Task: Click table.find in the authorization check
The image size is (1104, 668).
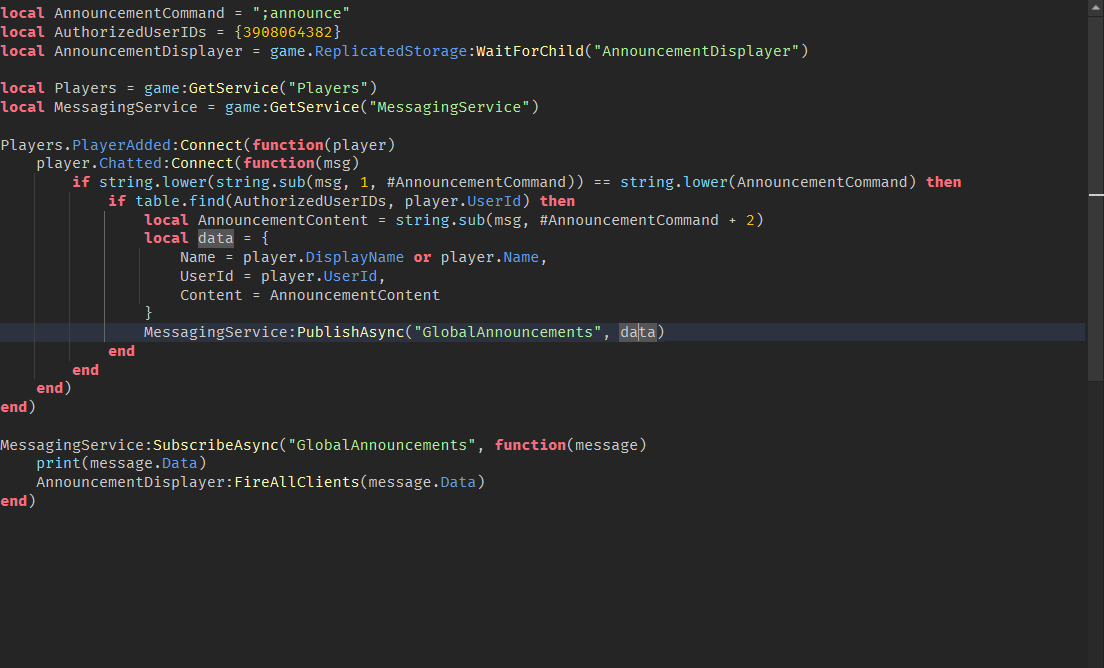Action: coord(180,201)
